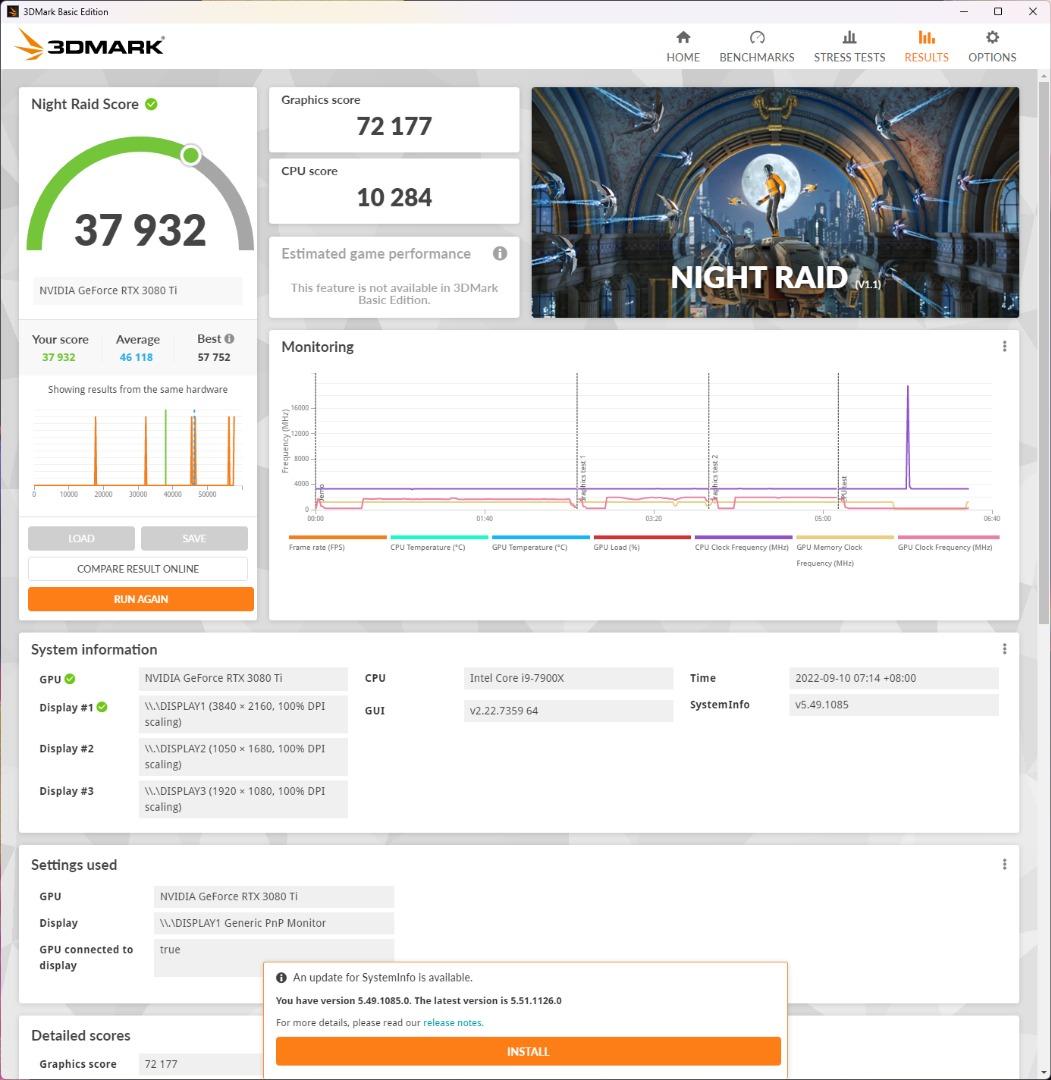Install the SystemInfo update
Image resolution: width=1051 pixels, height=1080 pixels.
(x=528, y=1051)
